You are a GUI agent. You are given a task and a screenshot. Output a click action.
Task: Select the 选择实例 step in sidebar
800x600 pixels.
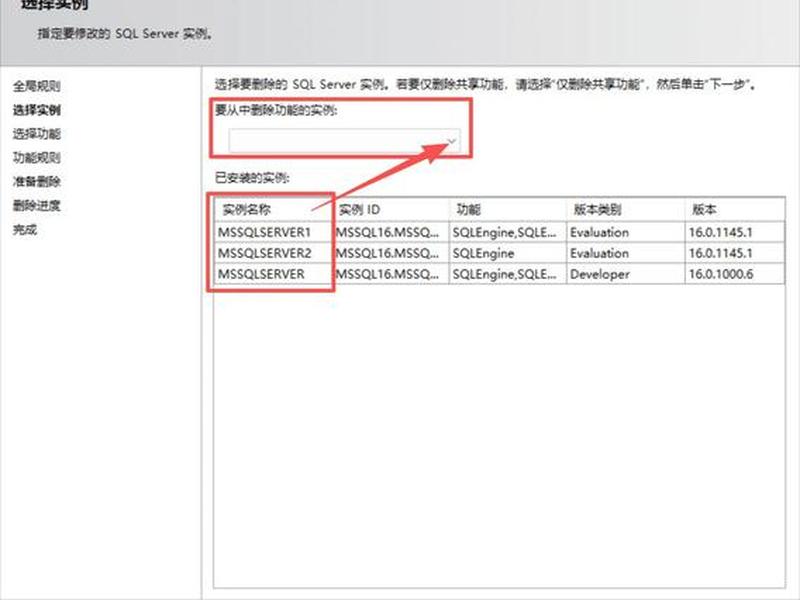click(x=37, y=110)
